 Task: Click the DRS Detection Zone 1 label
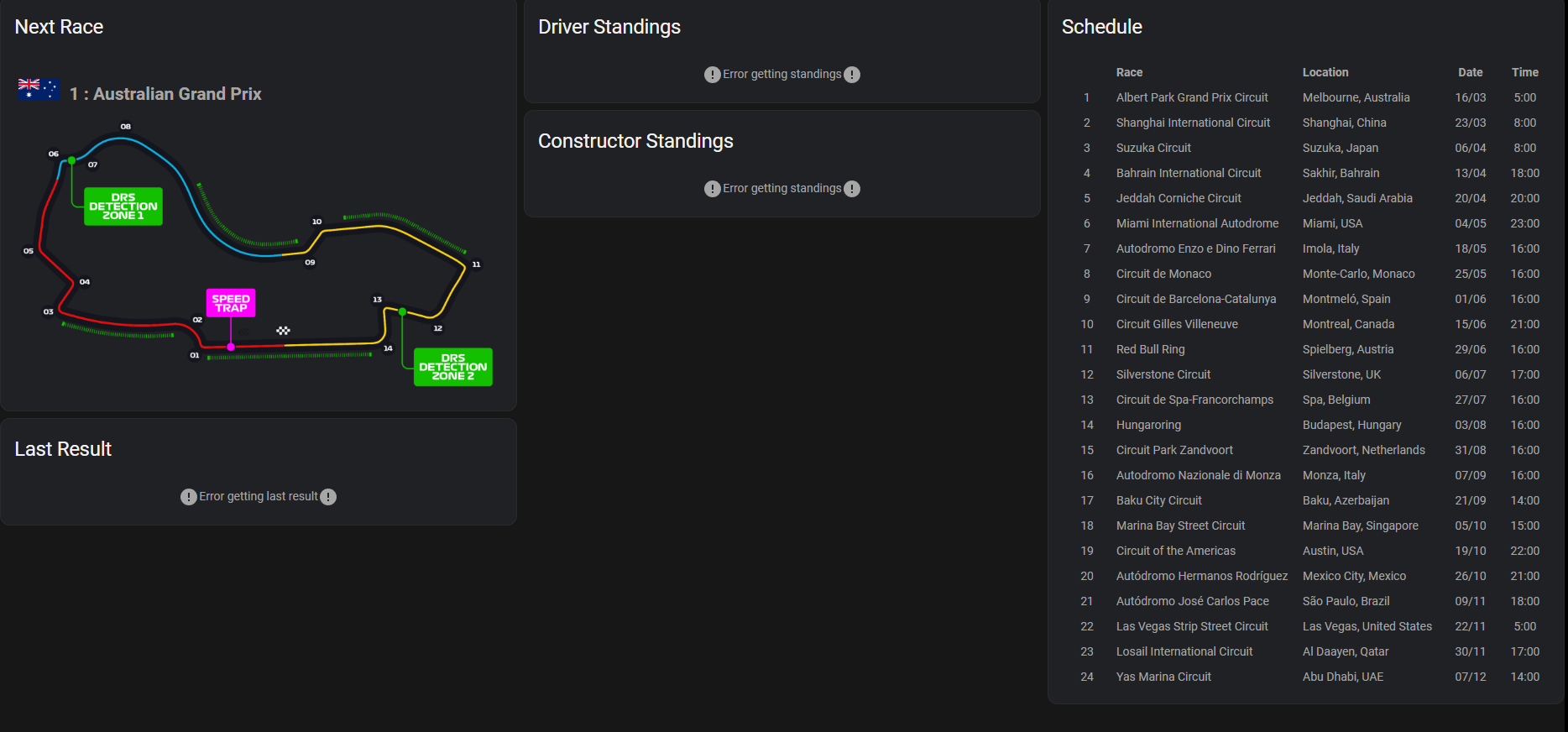123,207
